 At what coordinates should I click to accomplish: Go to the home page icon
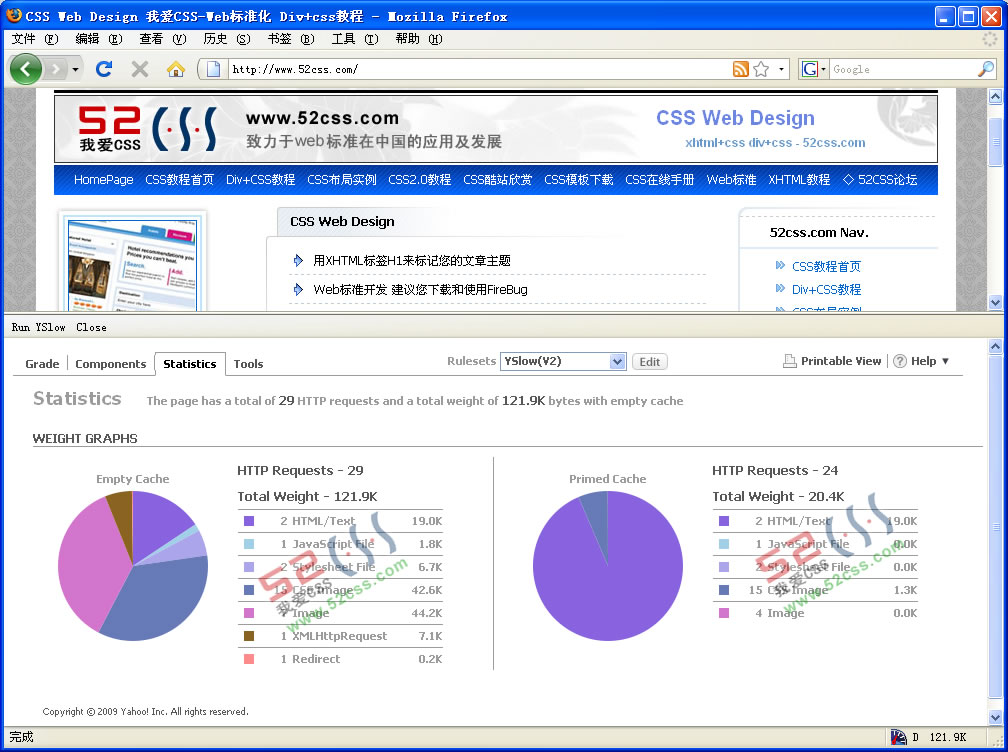pyautogui.click(x=176, y=69)
